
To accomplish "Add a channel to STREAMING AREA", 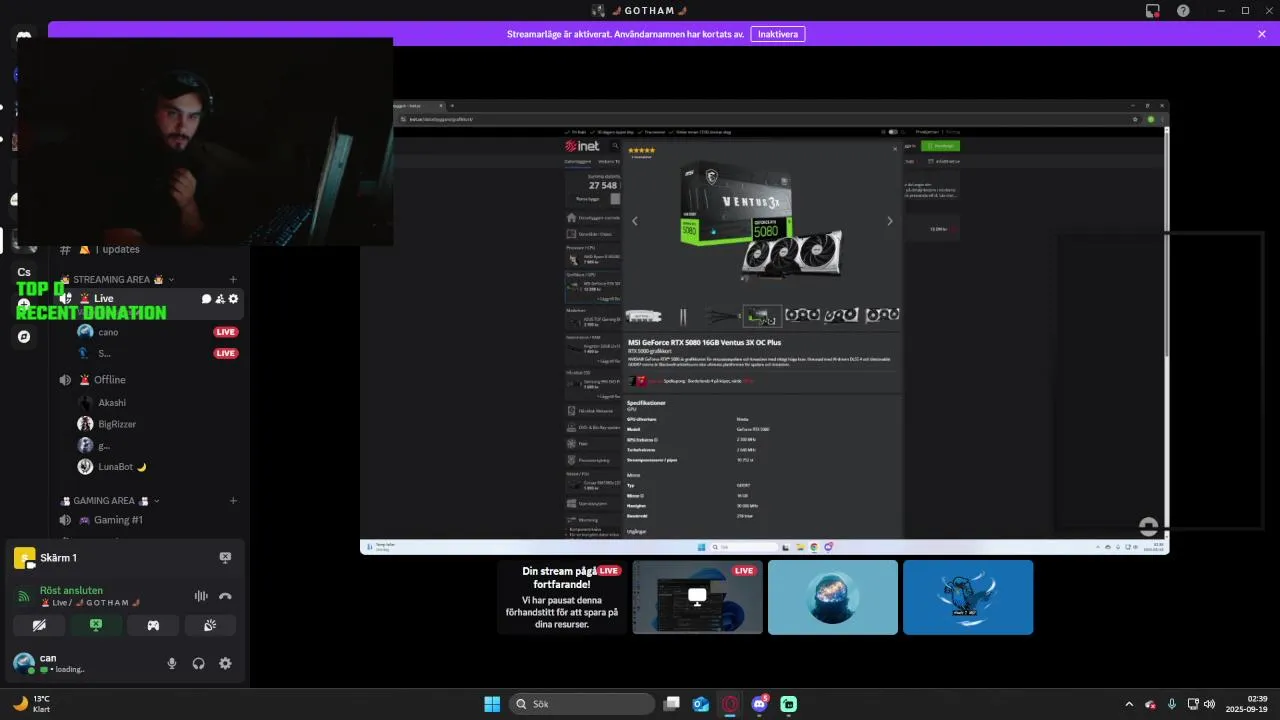I will coord(233,279).
